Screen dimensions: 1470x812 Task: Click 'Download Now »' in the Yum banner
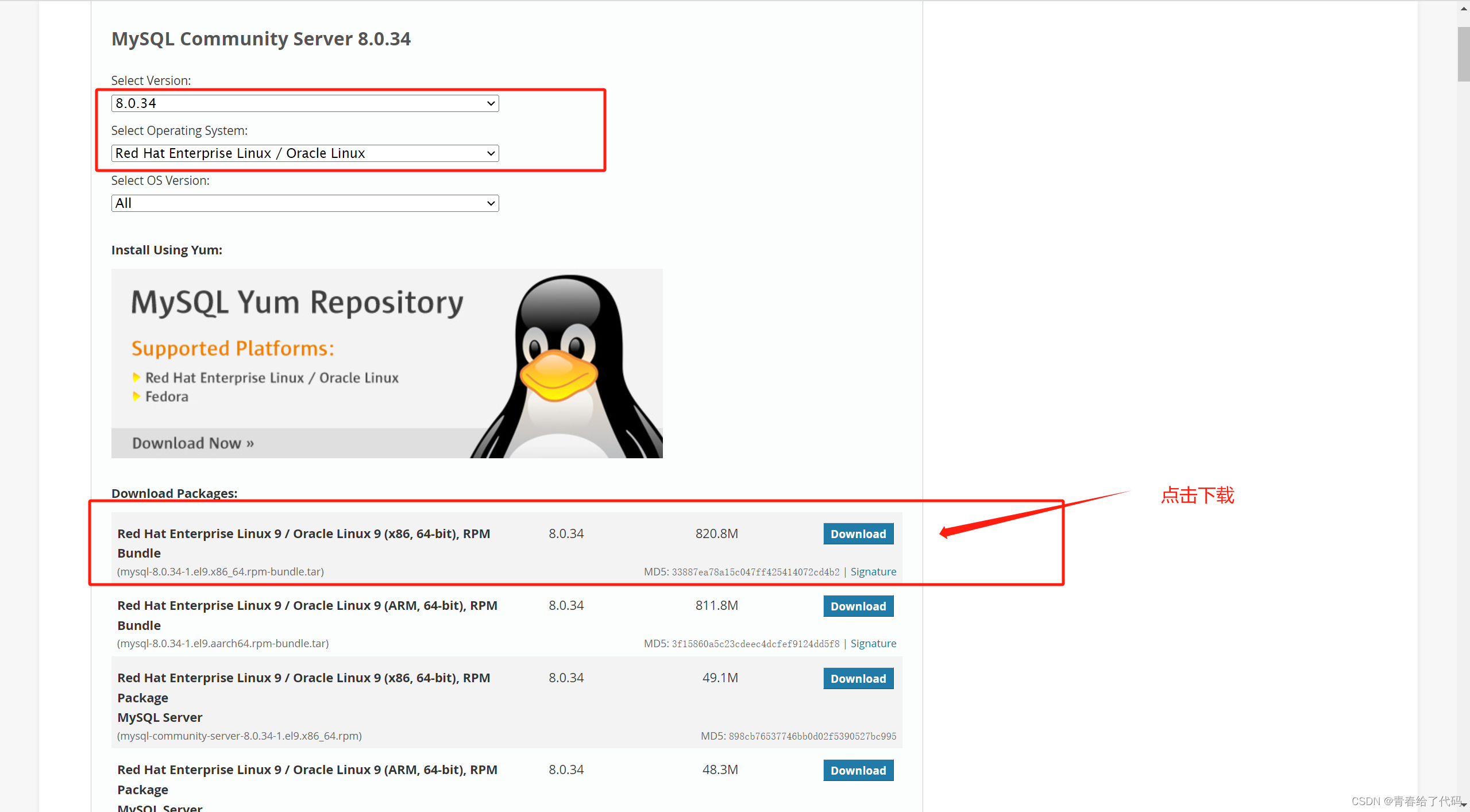pyautogui.click(x=193, y=443)
